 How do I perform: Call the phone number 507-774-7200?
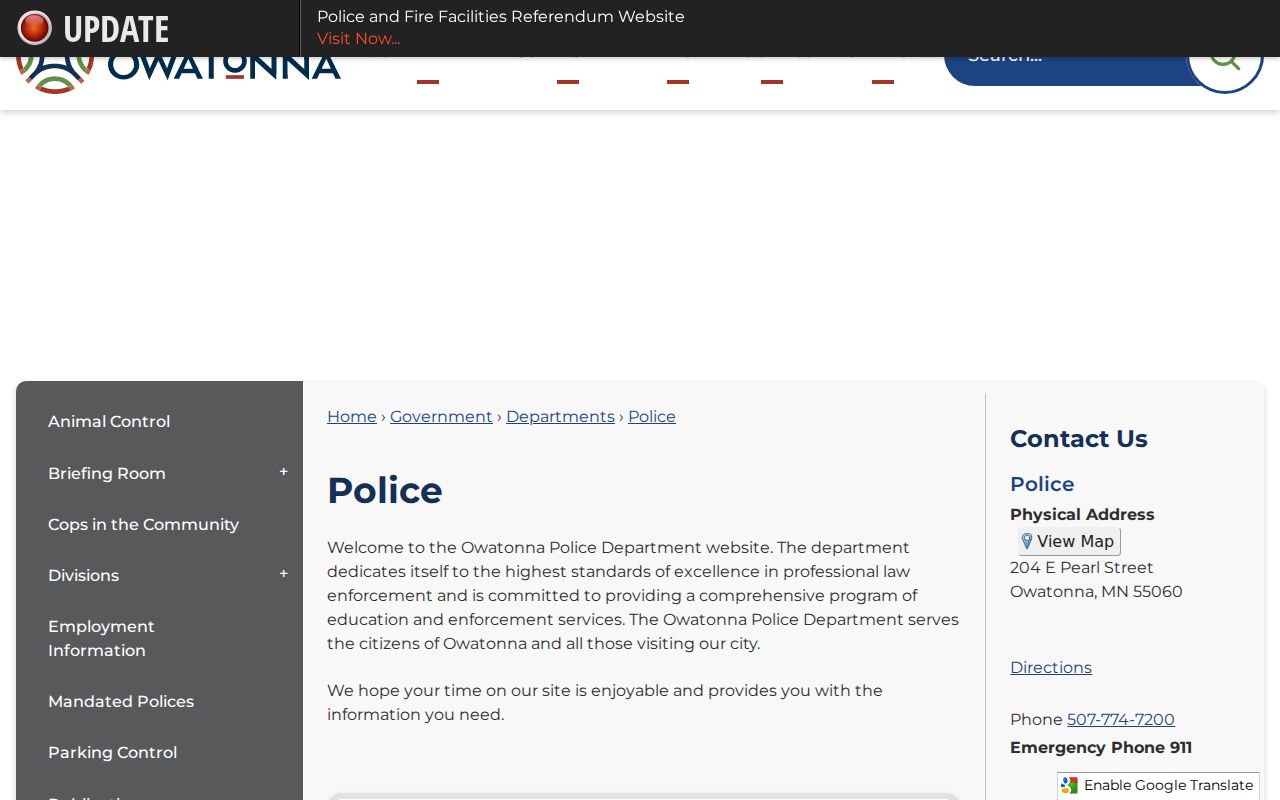click(1121, 720)
